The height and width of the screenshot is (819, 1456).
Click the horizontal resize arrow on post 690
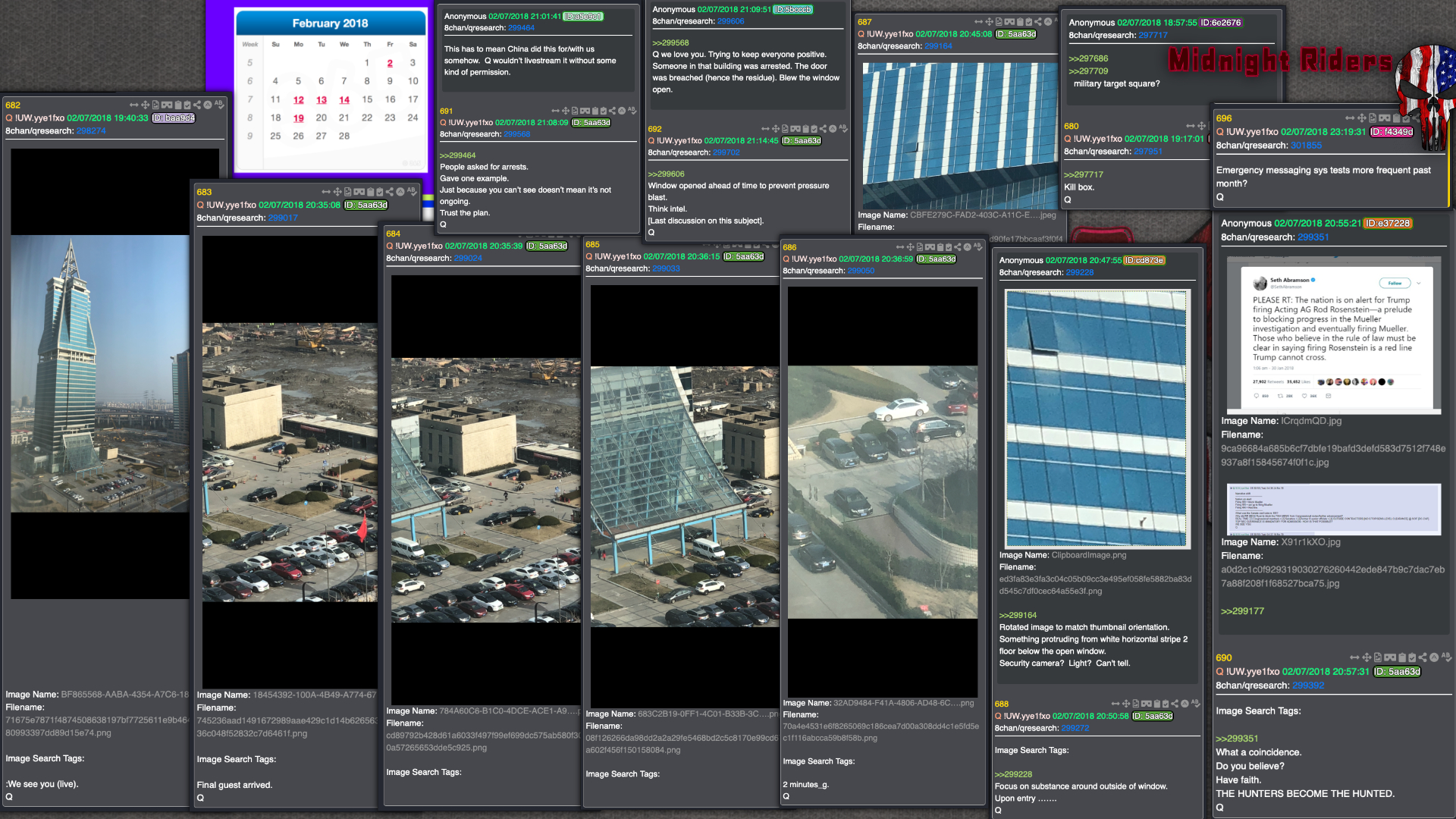[1354, 657]
